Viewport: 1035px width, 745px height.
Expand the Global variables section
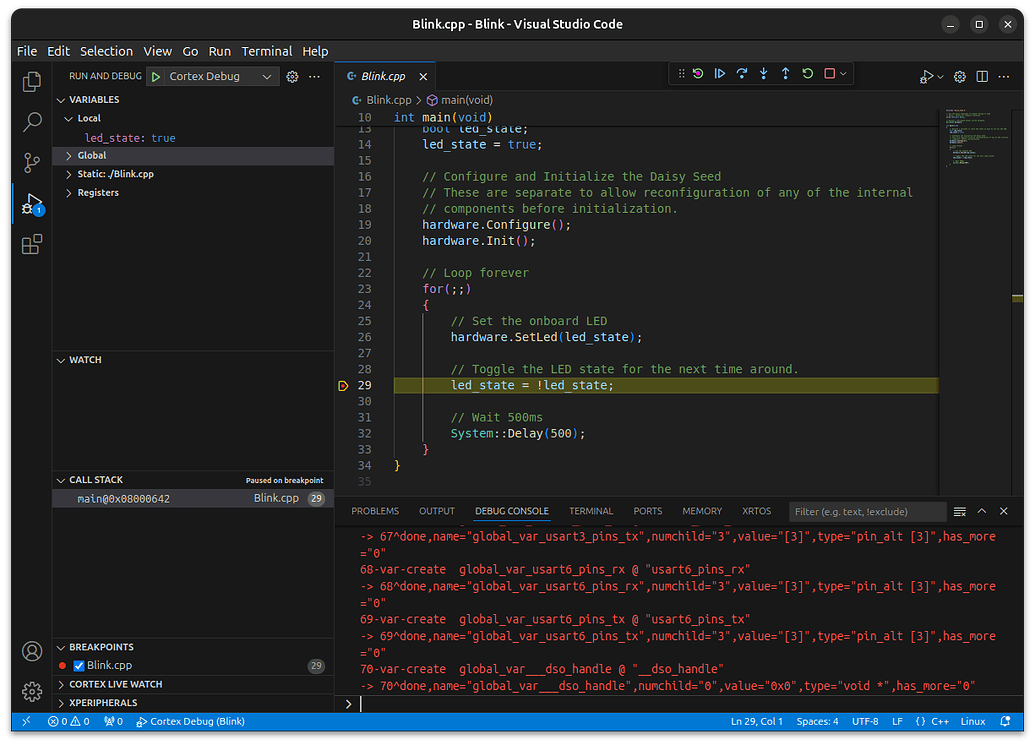tap(92, 156)
